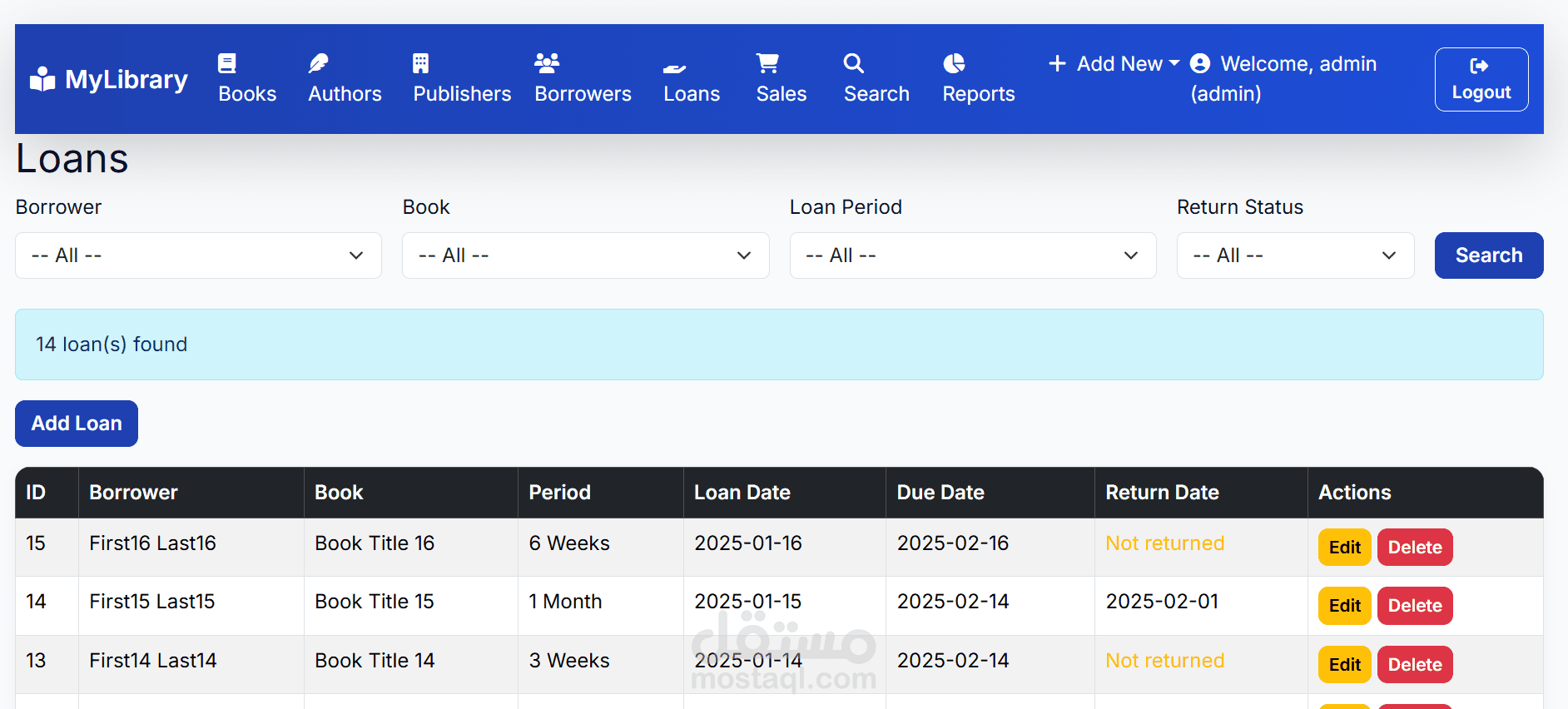Expand the Loan Period dropdown
Viewport: 1568px width, 709px height.
(972, 255)
